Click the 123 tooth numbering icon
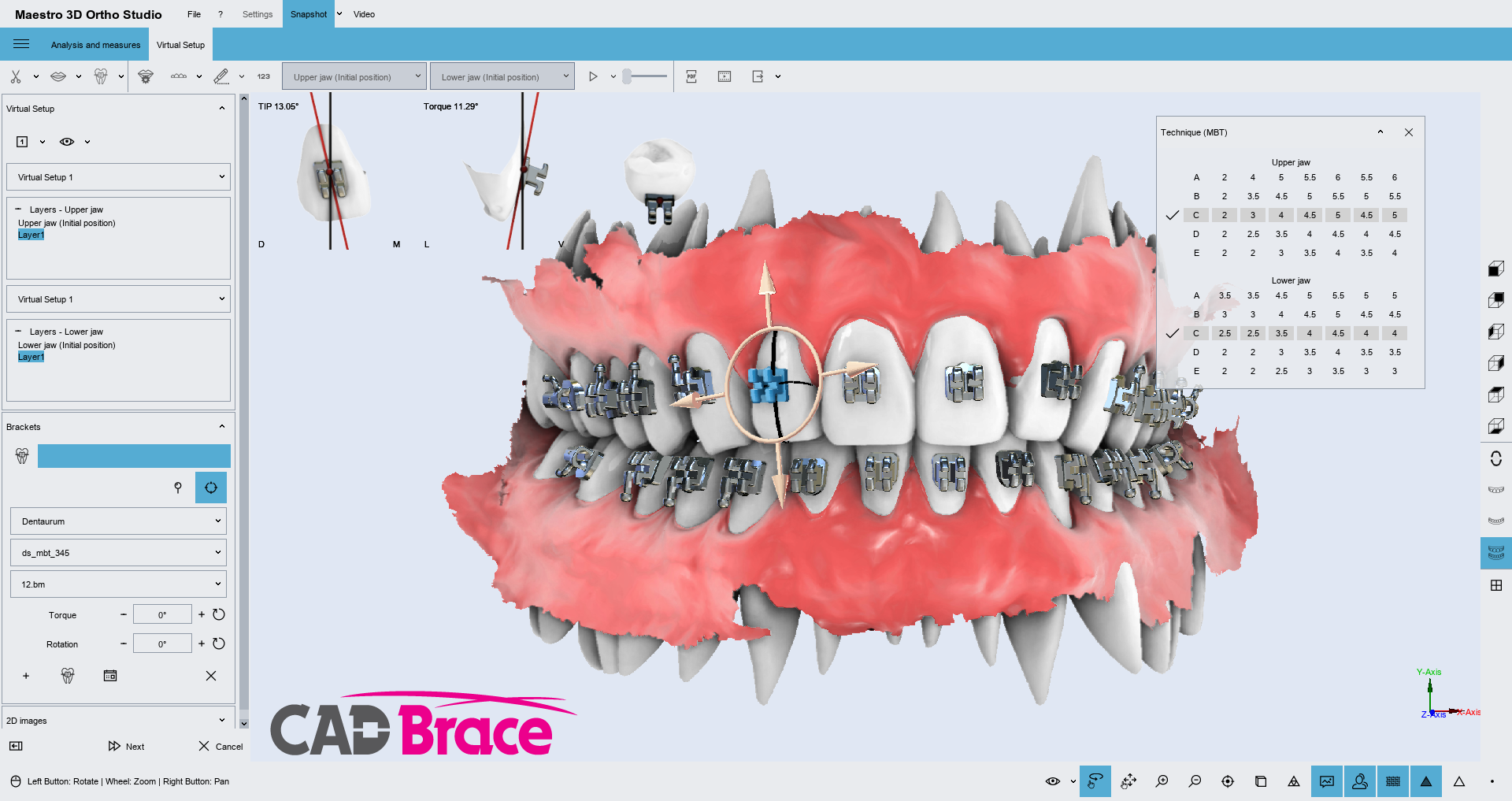Image resolution: width=1512 pixels, height=801 pixels. tap(263, 76)
